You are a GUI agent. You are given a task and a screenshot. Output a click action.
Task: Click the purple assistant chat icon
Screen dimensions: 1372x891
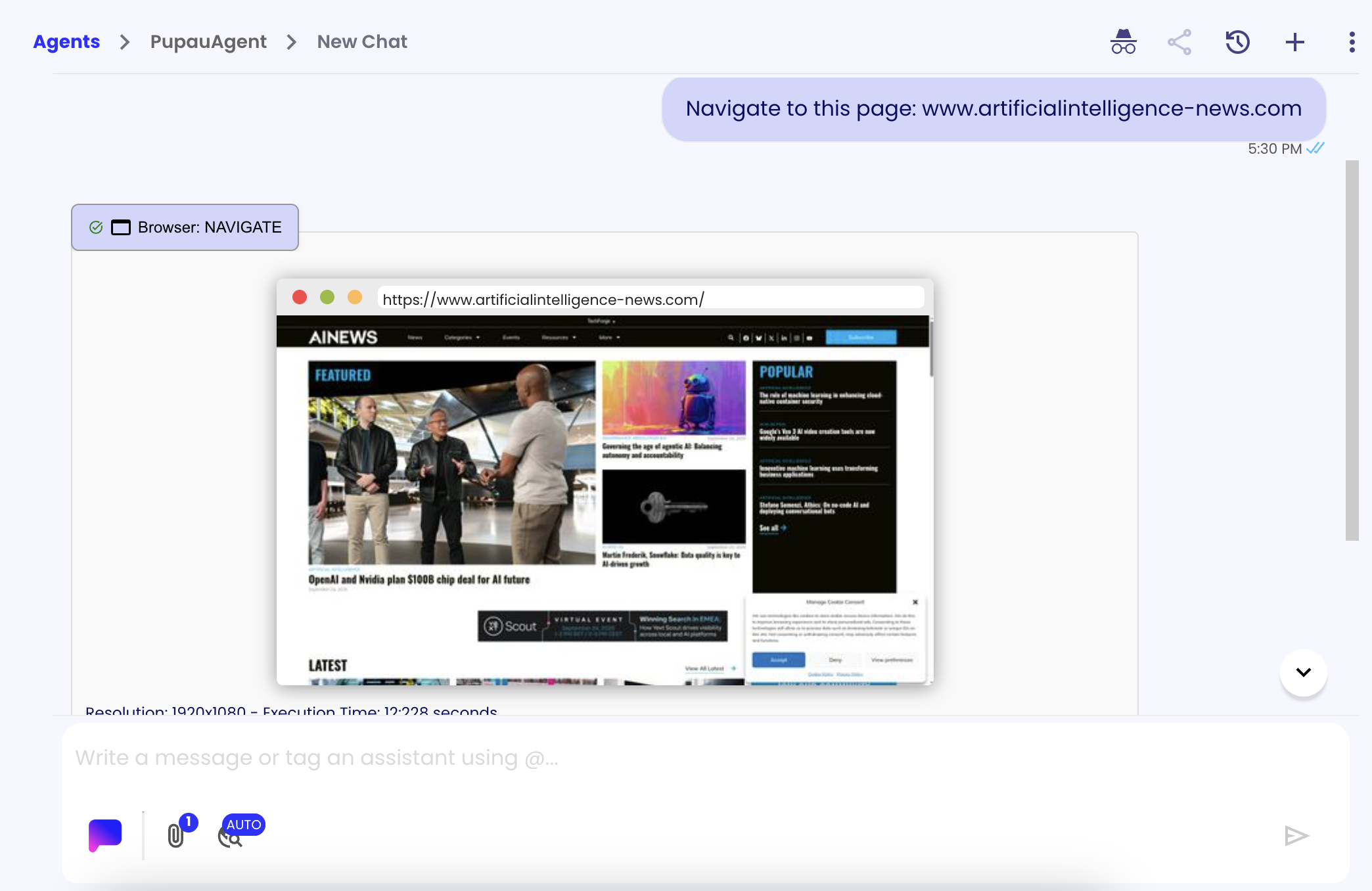click(x=105, y=835)
